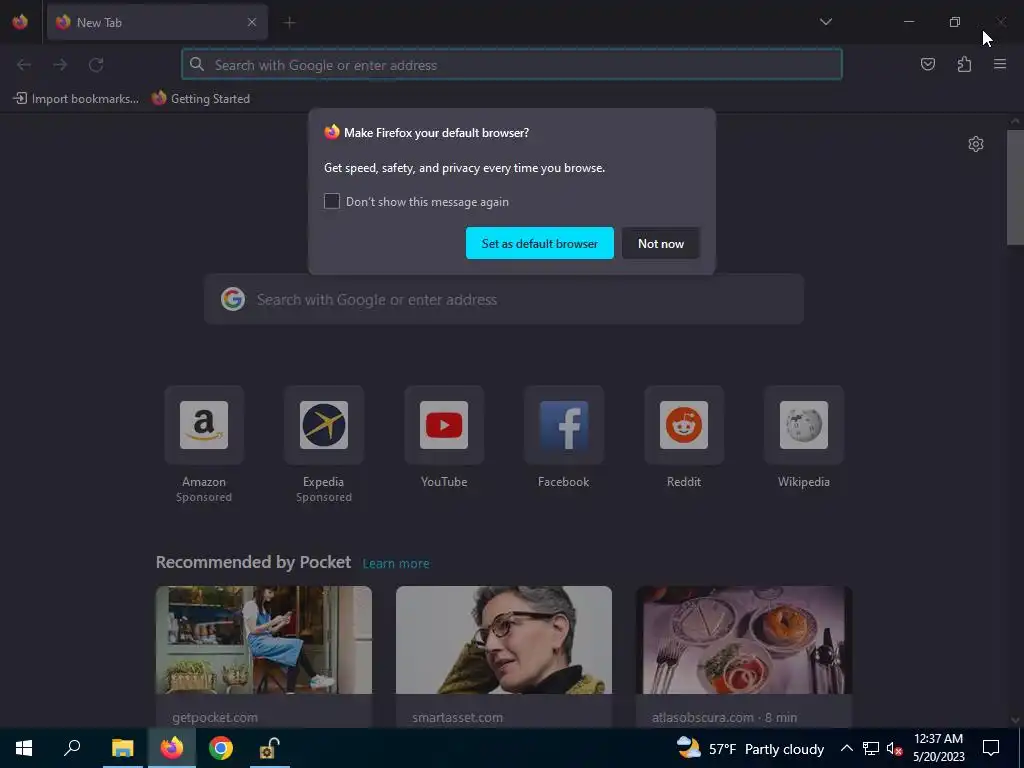Open the Windows Start menu
Screen dimensions: 1024x768
click(24, 748)
